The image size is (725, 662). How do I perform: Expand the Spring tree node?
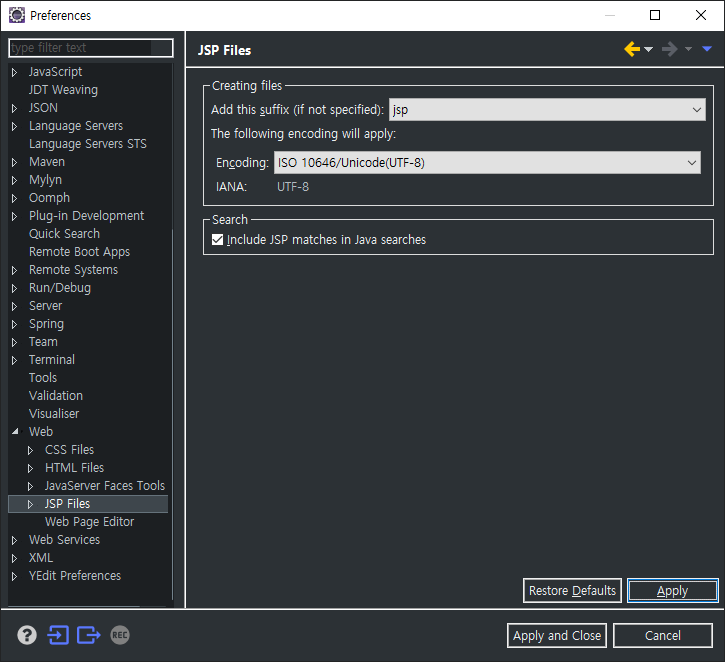(14, 325)
